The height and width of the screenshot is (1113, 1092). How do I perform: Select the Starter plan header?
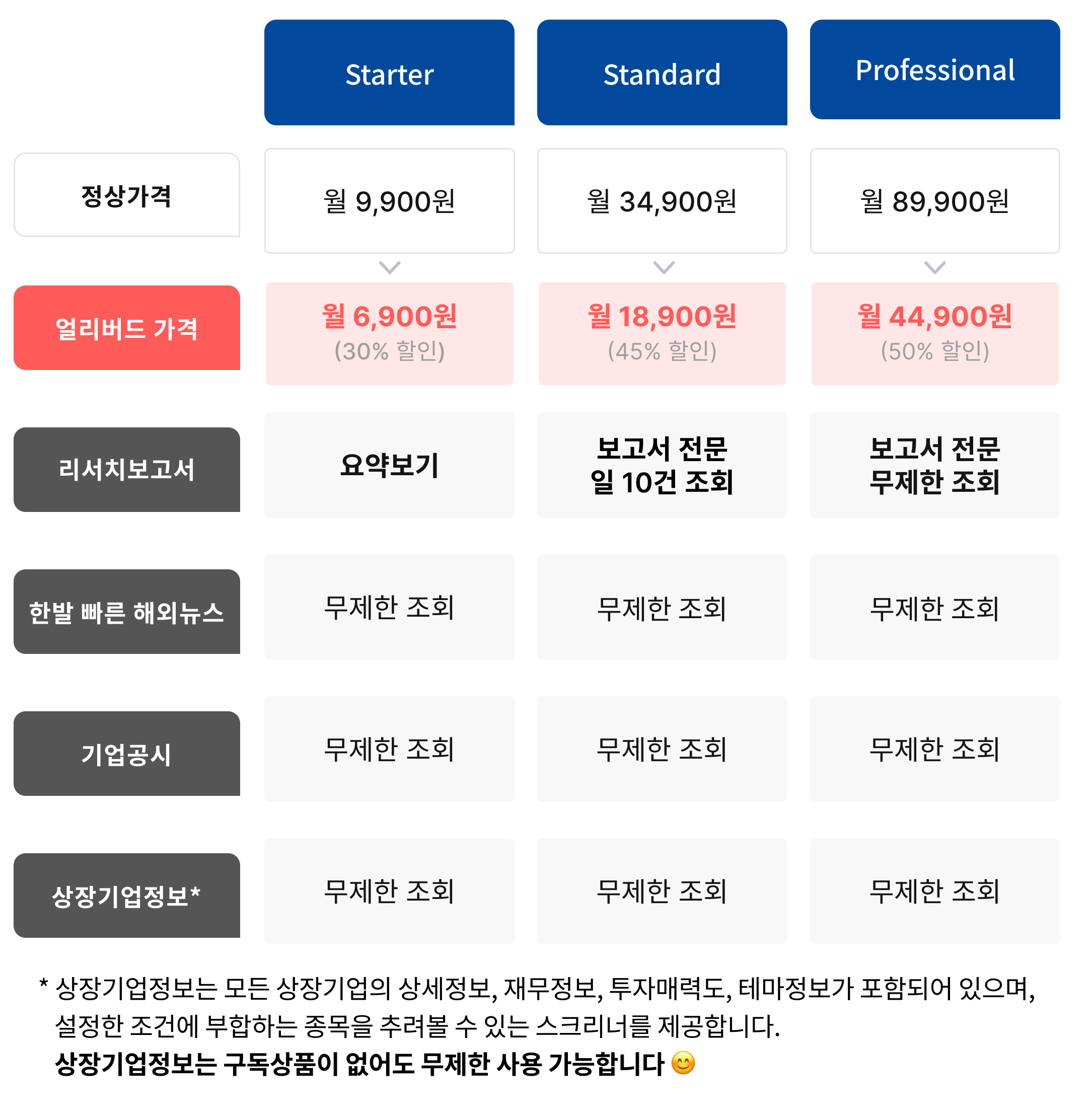click(x=389, y=73)
